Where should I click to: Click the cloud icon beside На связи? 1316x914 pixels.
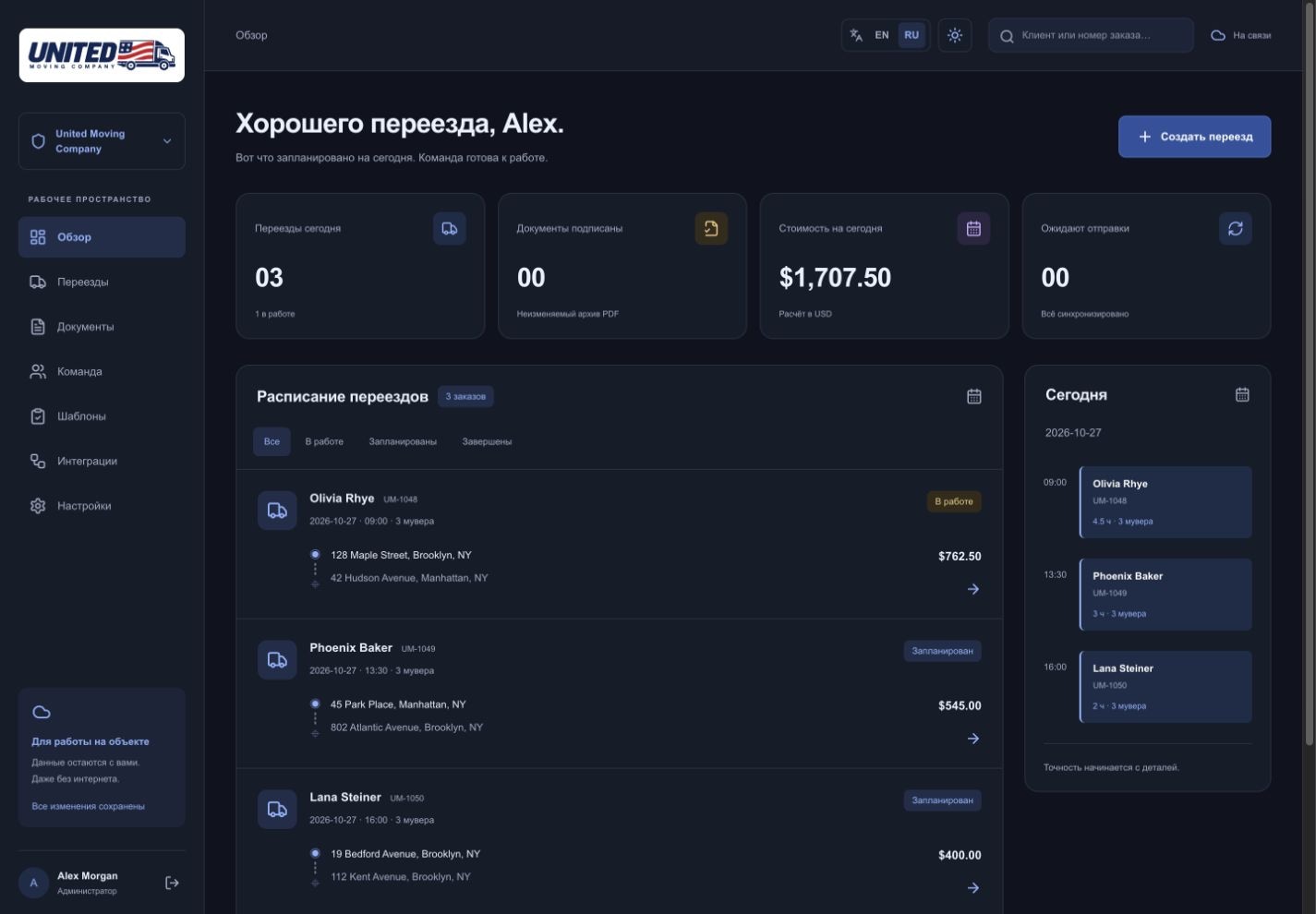(x=1218, y=35)
